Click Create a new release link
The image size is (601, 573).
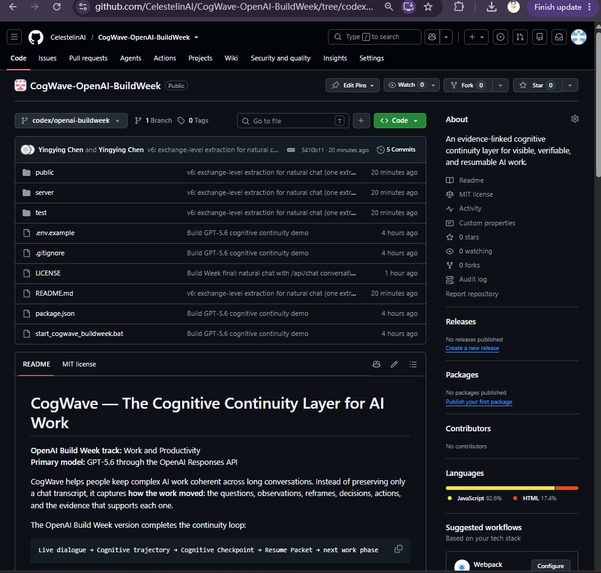pyautogui.click(x=472, y=348)
